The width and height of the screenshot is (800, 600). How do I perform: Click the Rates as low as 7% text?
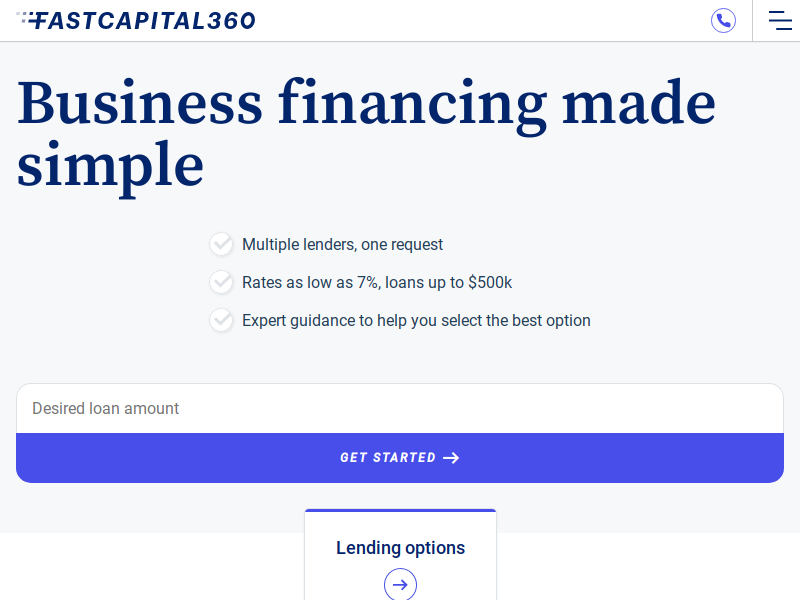click(377, 282)
